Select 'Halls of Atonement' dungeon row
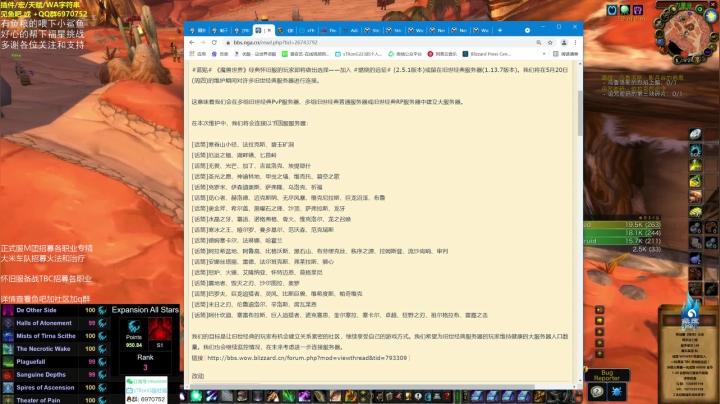 tap(55, 323)
